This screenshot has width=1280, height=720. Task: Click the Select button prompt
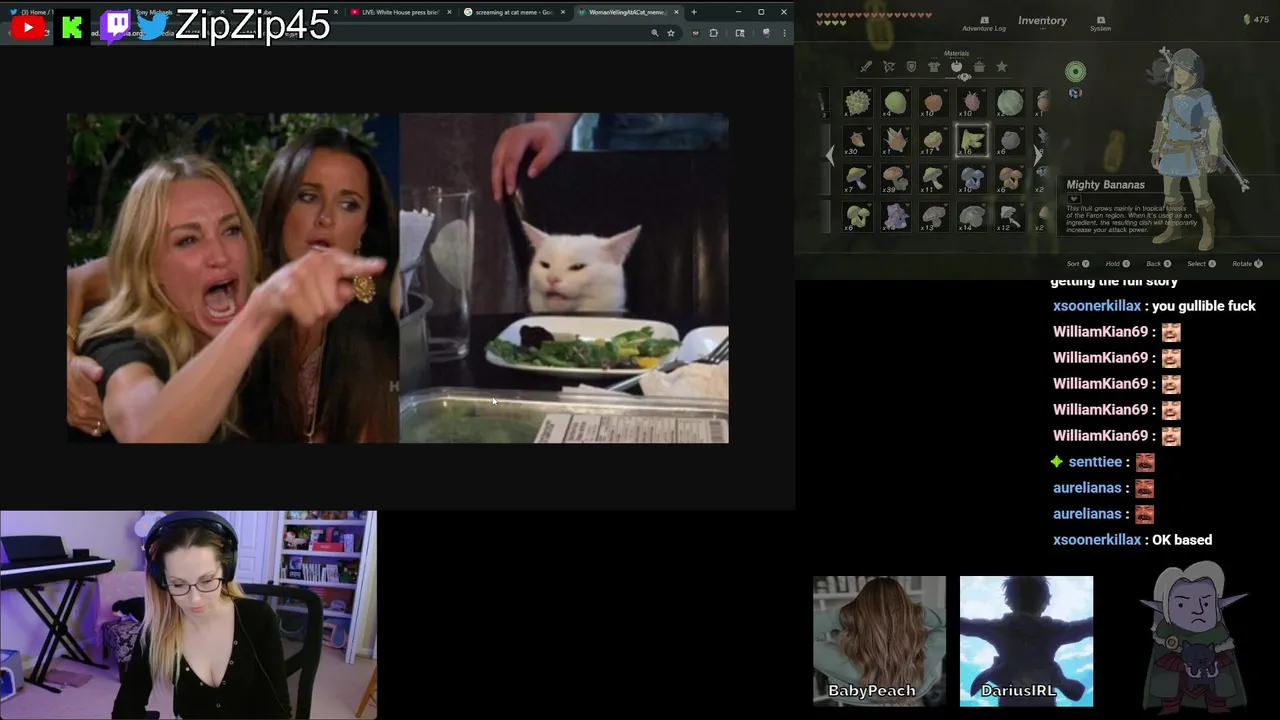pos(1201,264)
